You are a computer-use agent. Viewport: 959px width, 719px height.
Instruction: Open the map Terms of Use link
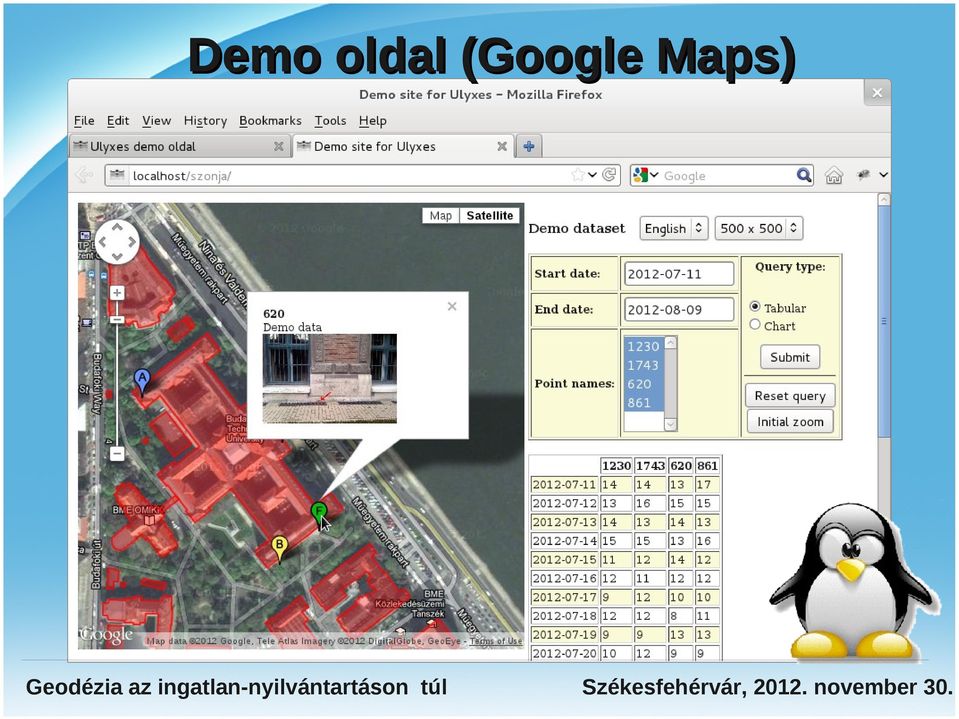pos(496,641)
